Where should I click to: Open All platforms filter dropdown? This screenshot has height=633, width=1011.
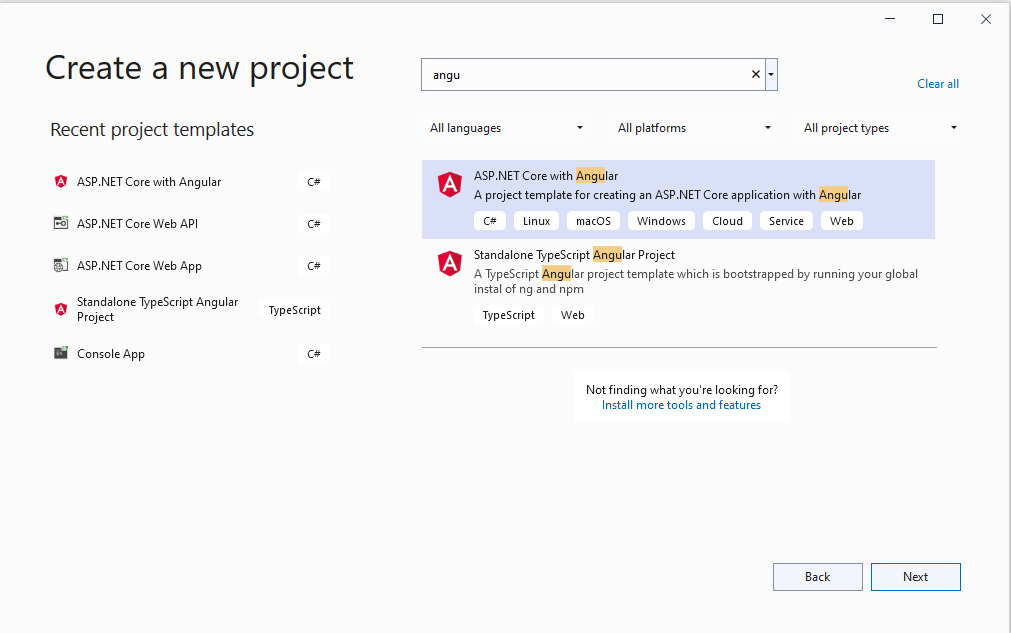[x=694, y=128]
